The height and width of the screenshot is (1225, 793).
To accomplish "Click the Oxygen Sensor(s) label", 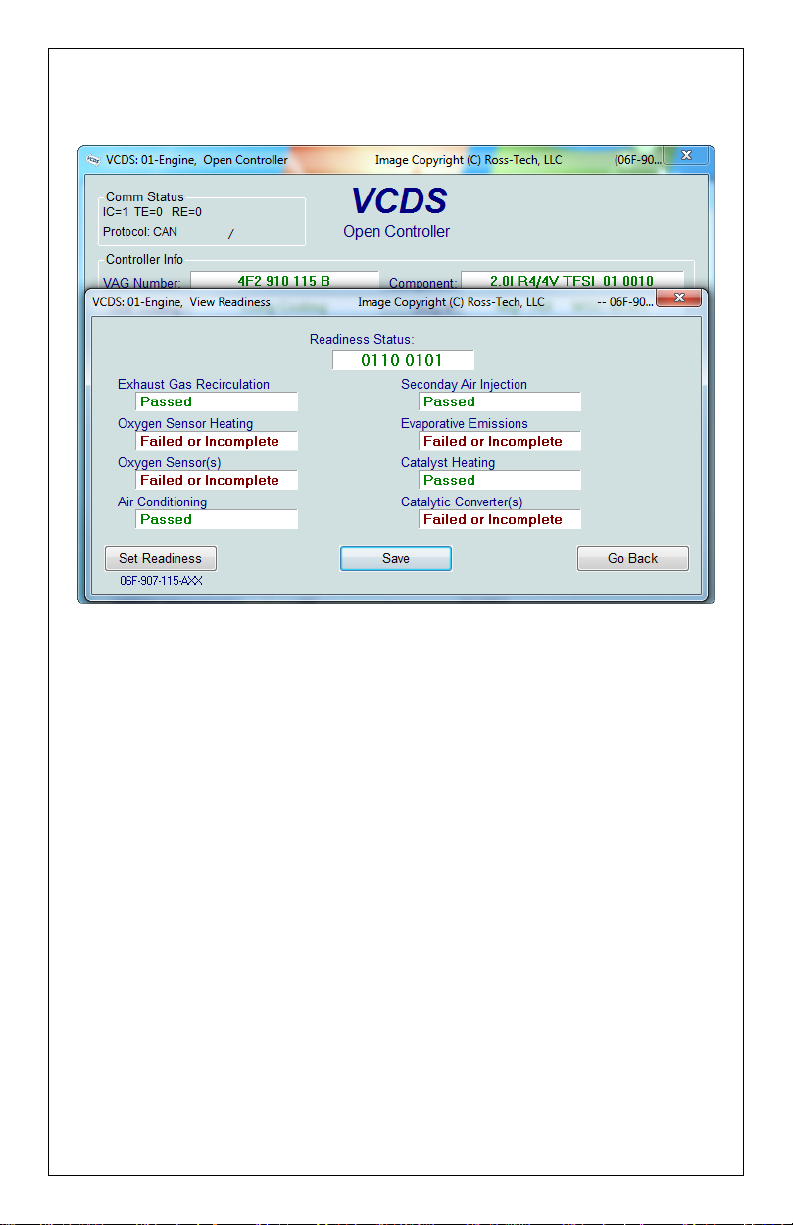I will click(170, 462).
